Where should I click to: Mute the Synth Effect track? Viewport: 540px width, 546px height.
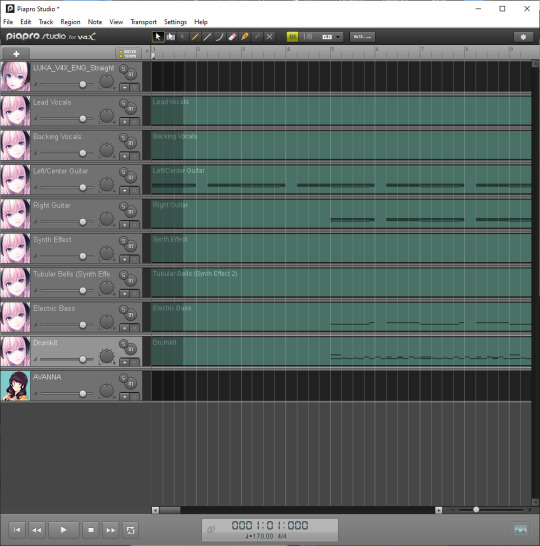[131, 246]
